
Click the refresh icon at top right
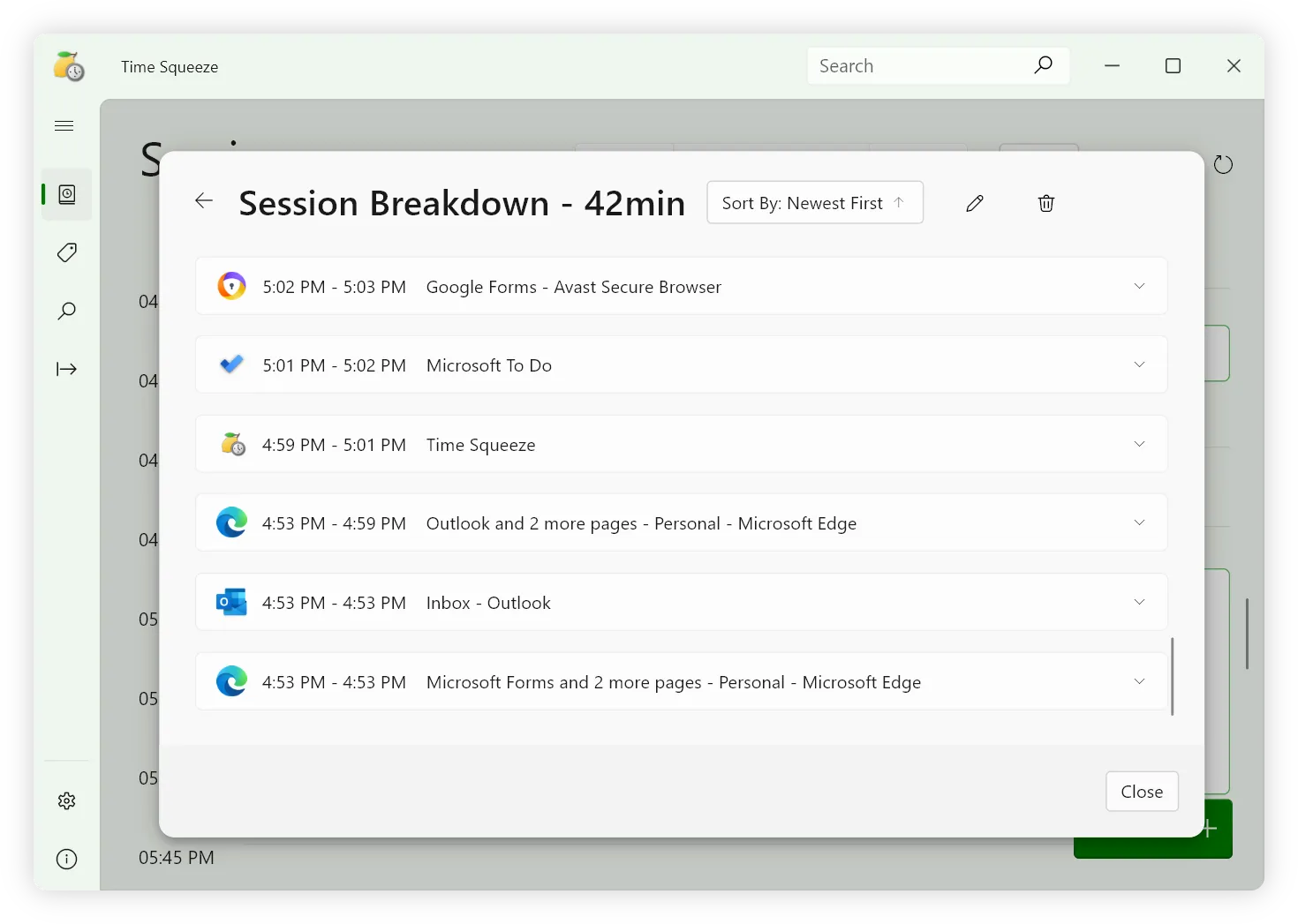(x=1223, y=165)
